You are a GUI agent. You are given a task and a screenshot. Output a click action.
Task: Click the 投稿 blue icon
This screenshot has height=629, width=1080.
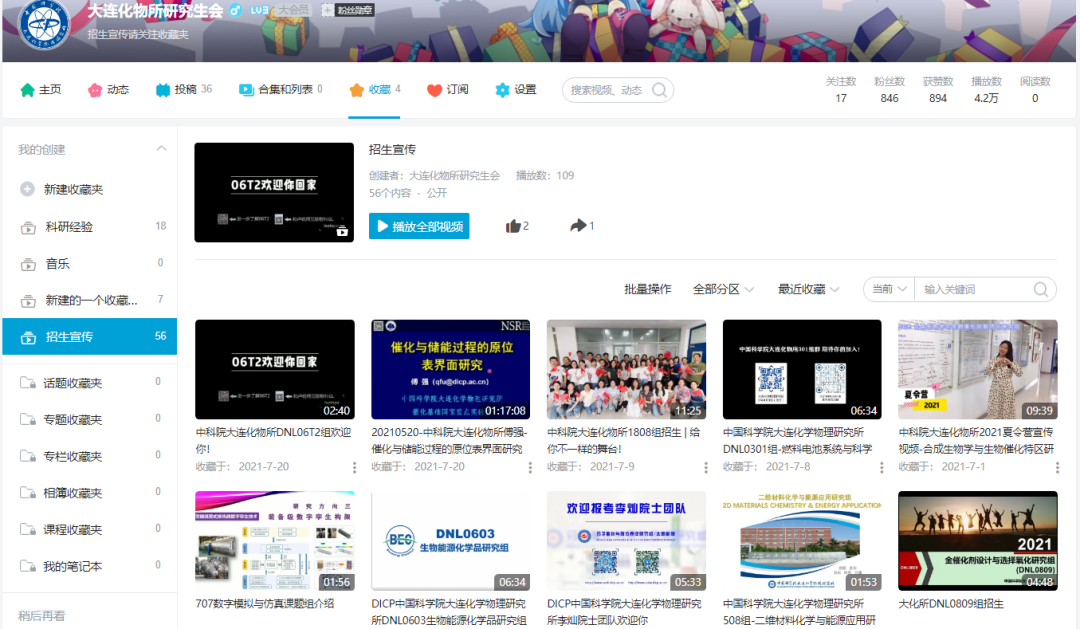[163, 90]
